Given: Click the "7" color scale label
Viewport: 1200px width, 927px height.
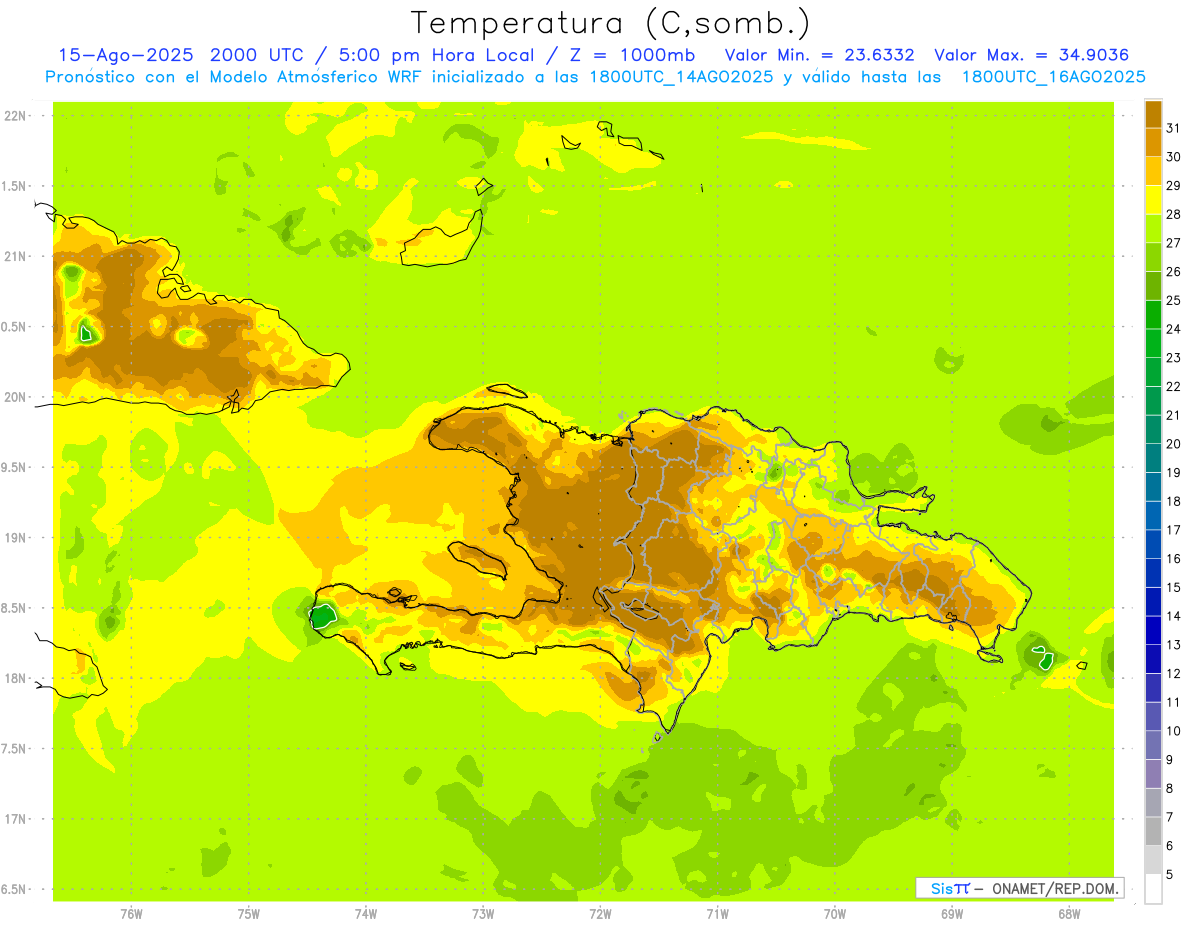Looking at the screenshot, I should (1170, 818).
